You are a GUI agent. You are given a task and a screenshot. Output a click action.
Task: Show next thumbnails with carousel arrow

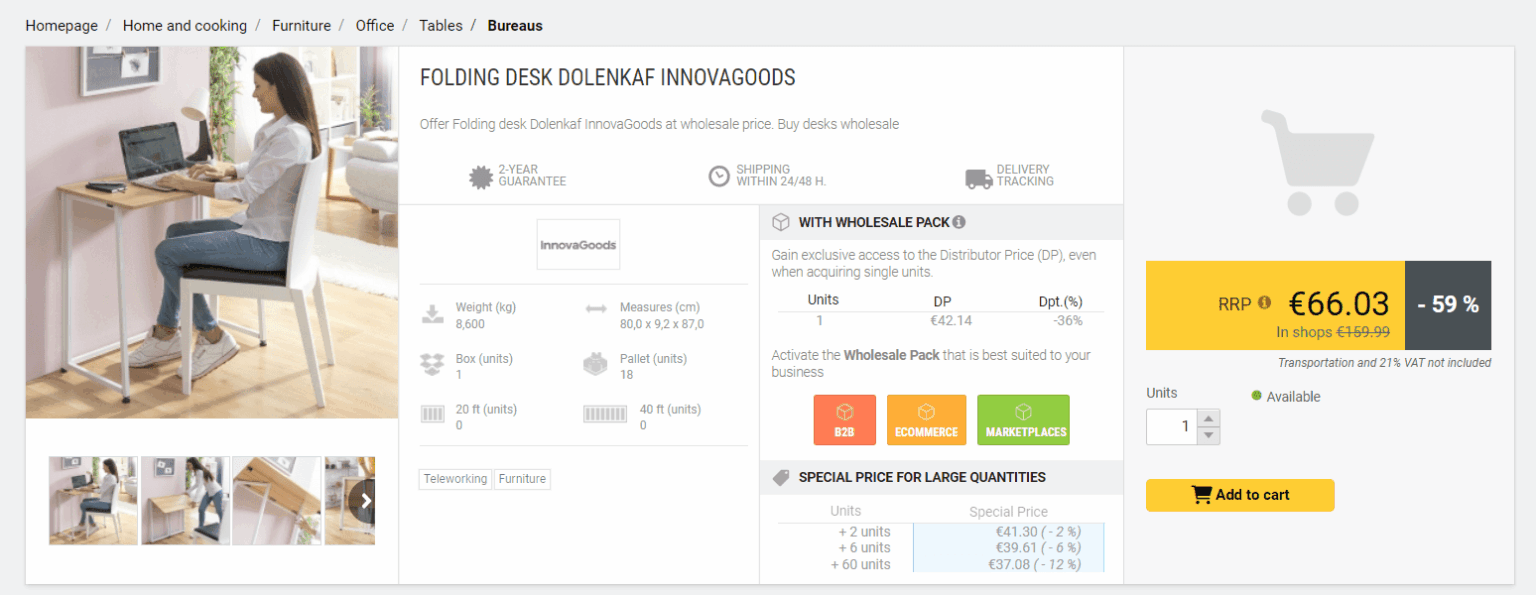tap(369, 500)
